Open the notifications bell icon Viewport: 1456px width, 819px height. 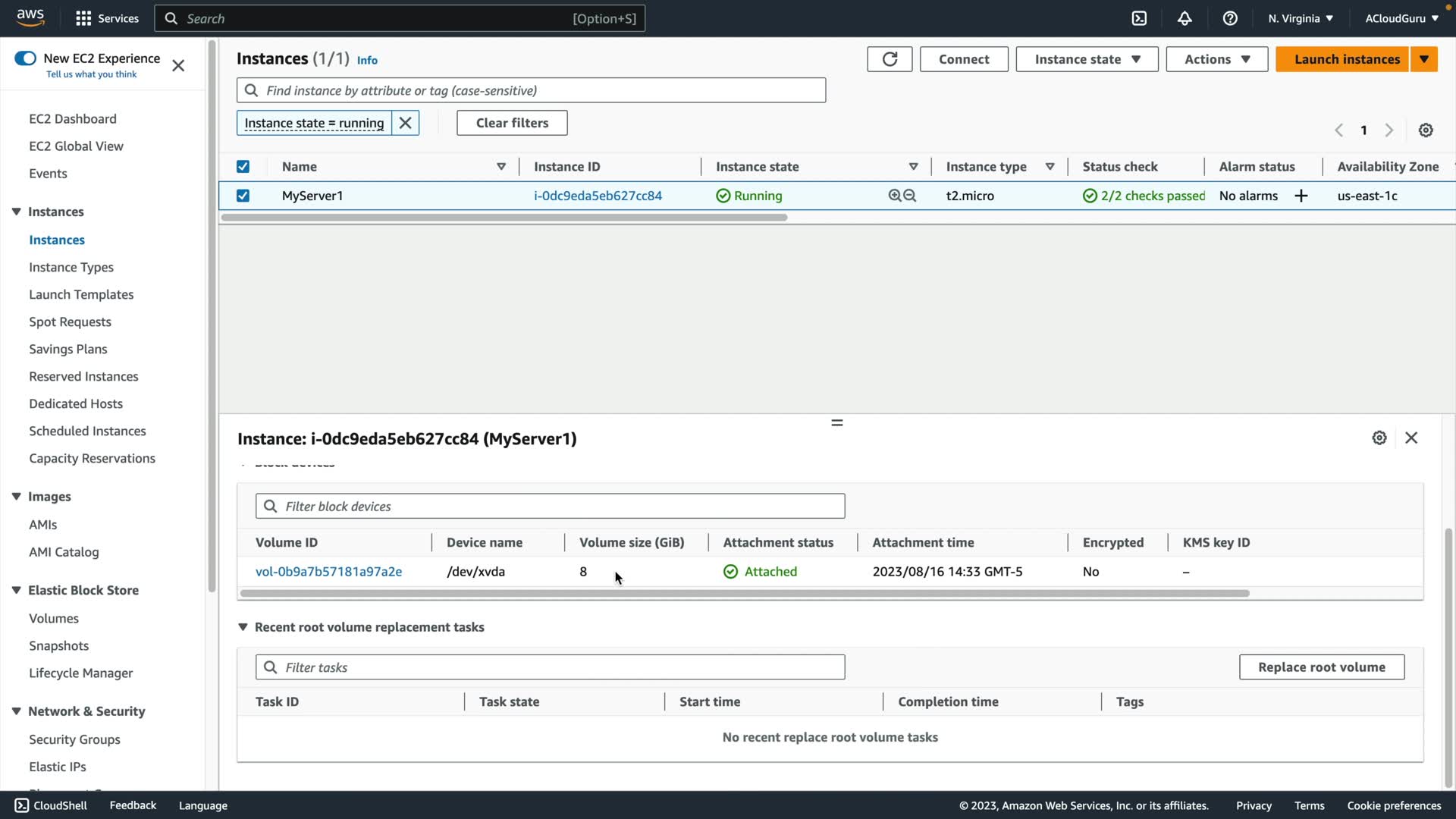(1185, 18)
